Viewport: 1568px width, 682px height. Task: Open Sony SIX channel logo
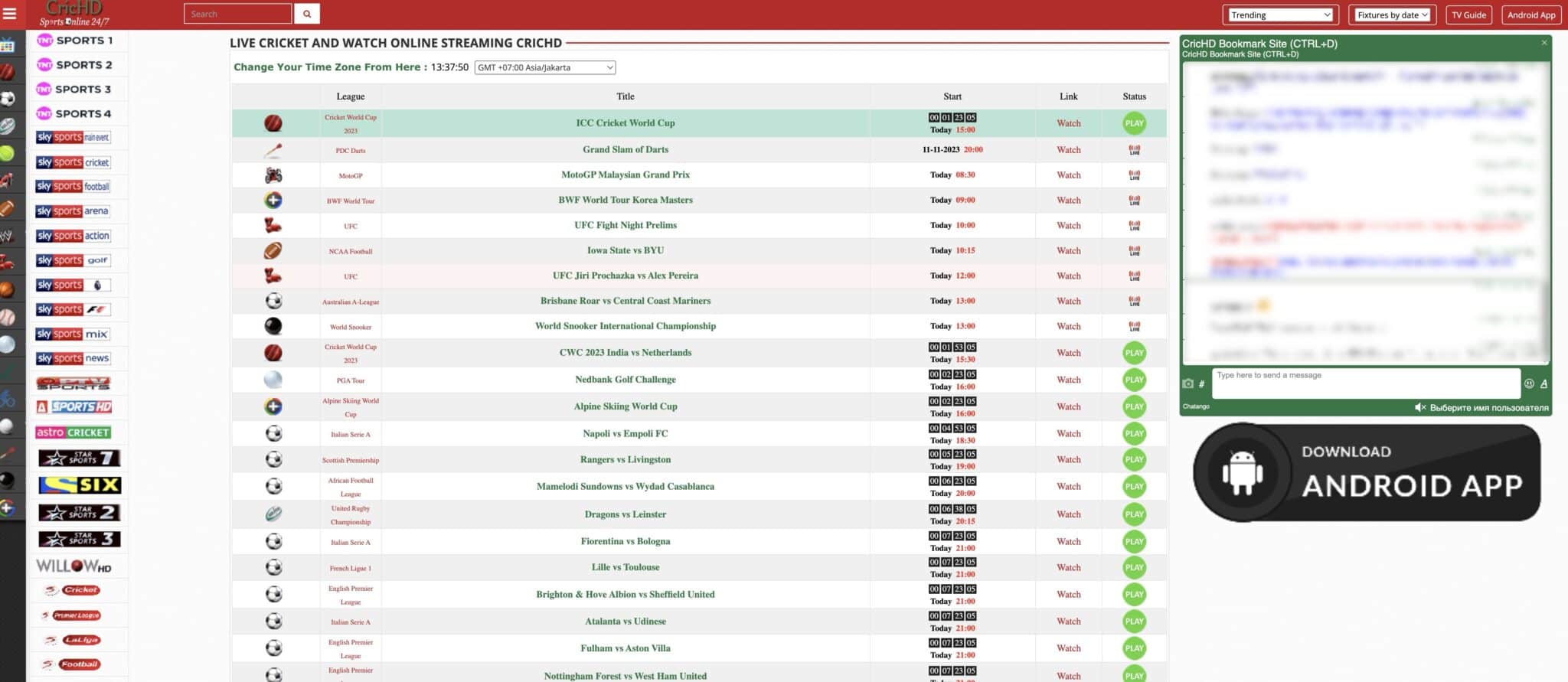coord(80,485)
